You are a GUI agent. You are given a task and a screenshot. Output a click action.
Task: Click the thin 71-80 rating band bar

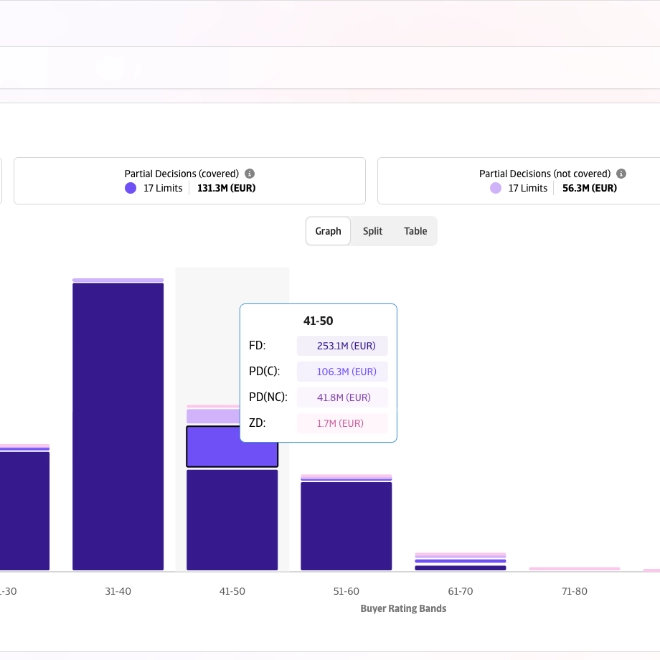point(574,569)
